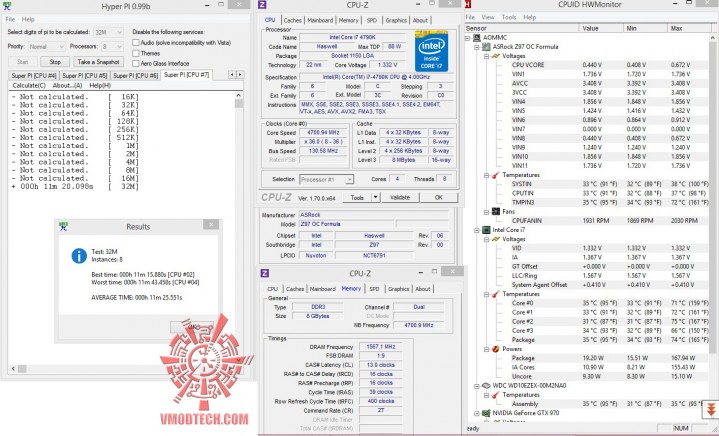Screen dimensions: 719x436
Task: Click the DRAM Frequency value field
Action: (x=381, y=347)
